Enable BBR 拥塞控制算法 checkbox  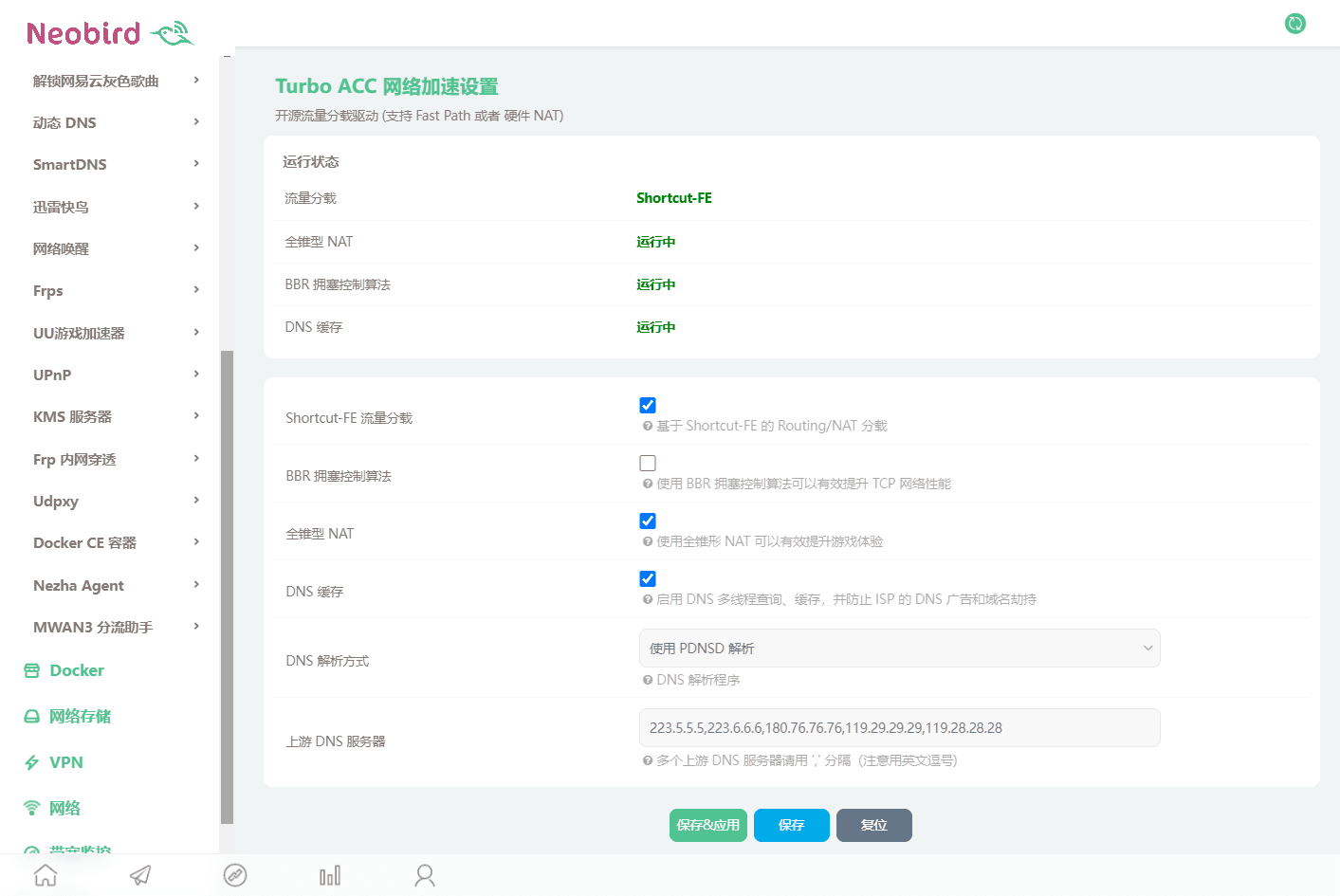648,463
